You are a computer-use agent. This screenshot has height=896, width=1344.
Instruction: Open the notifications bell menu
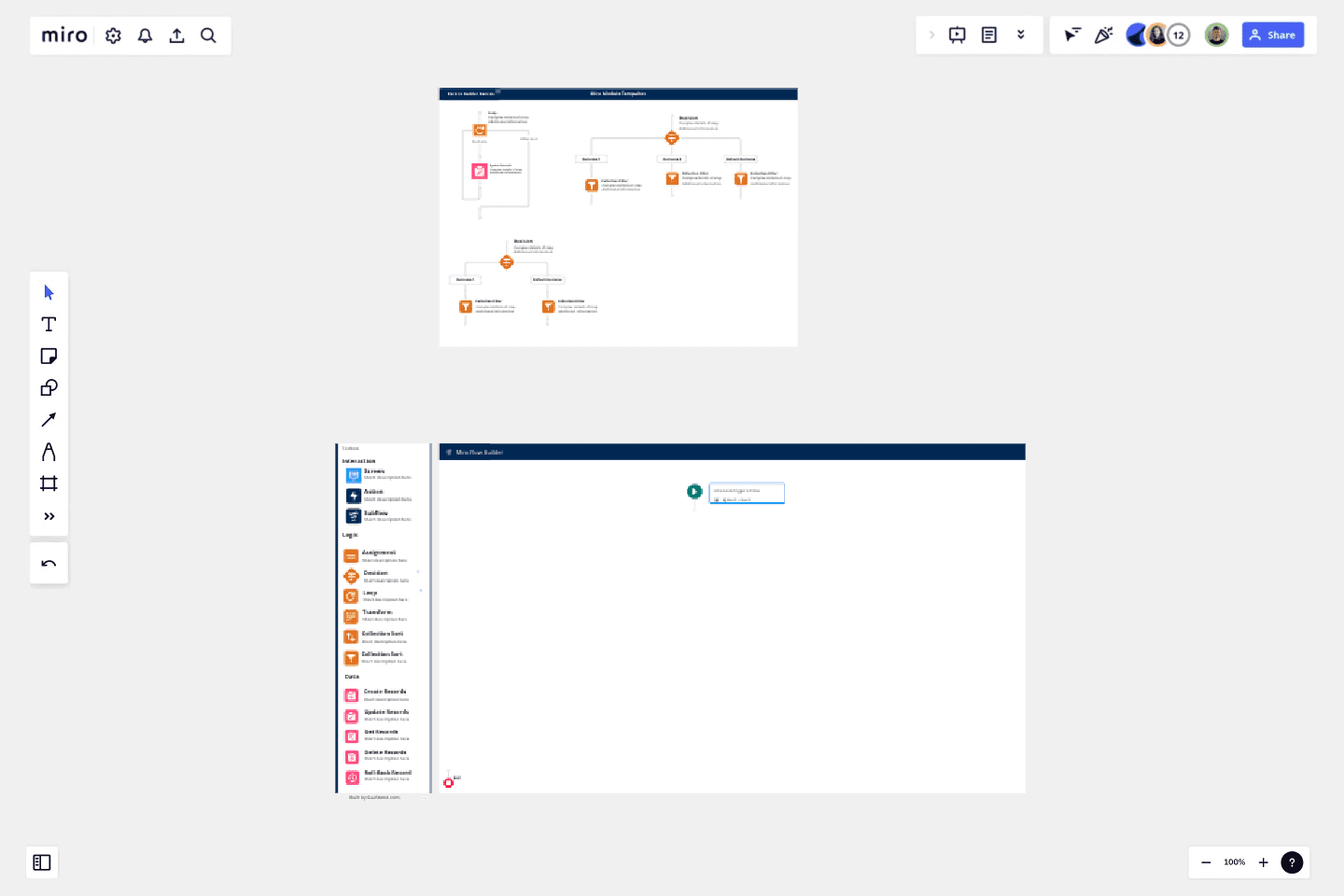(x=145, y=35)
